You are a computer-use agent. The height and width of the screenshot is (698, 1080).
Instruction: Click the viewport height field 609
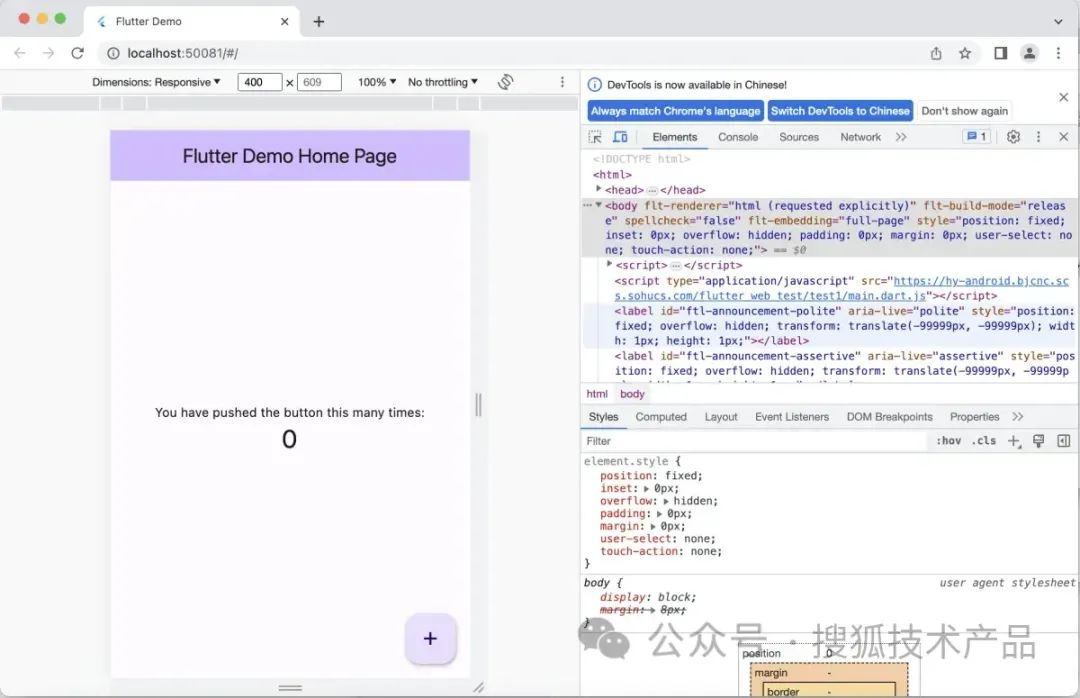[x=319, y=82]
